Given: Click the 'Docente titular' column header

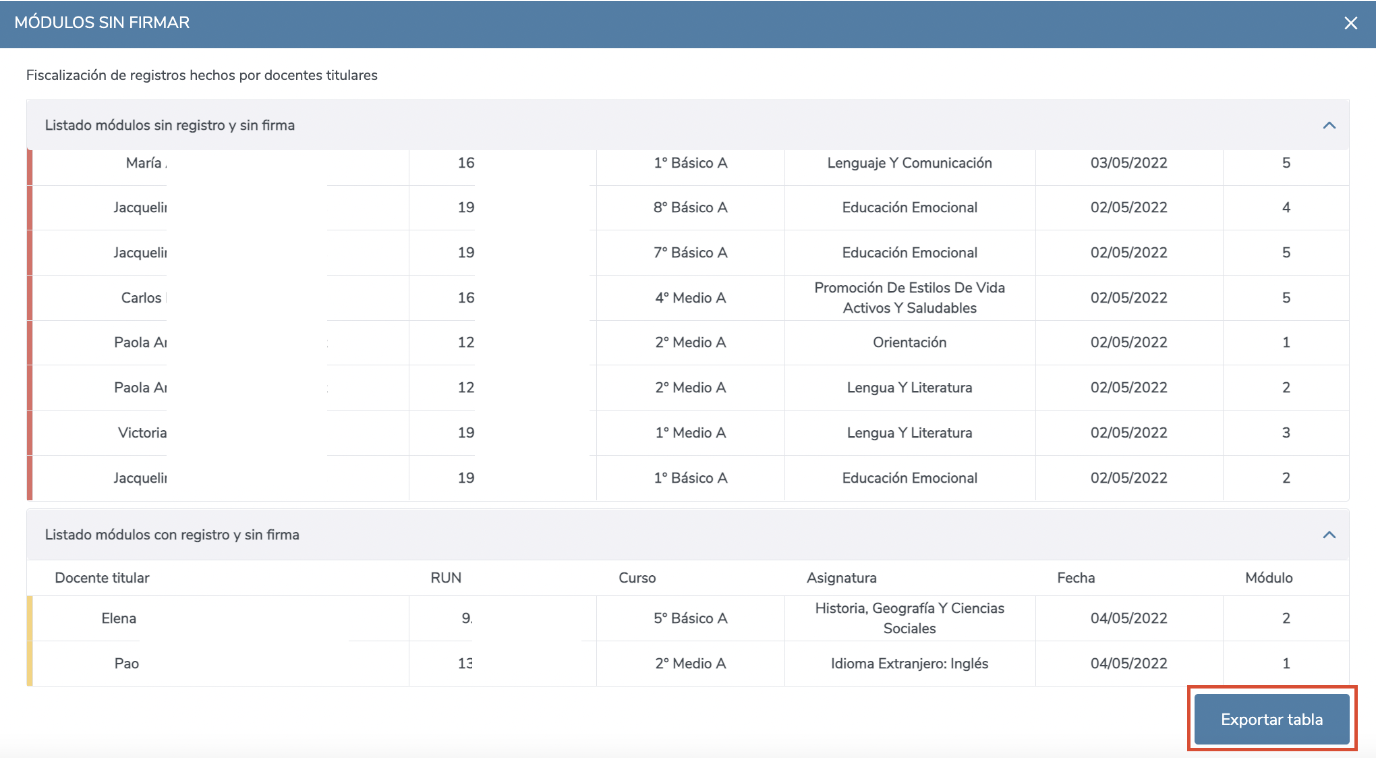Looking at the screenshot, I should point(102,578).
